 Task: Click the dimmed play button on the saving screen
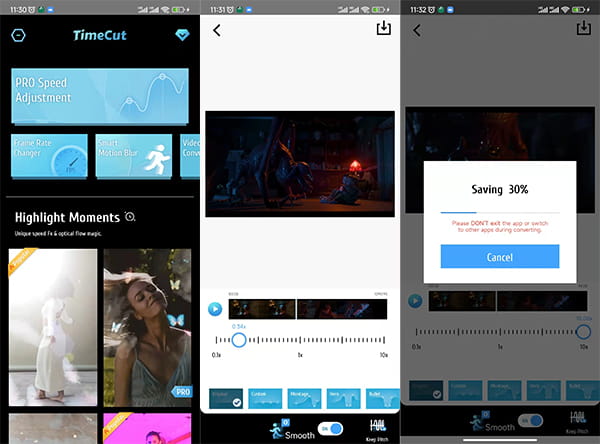tap(415, 301)
